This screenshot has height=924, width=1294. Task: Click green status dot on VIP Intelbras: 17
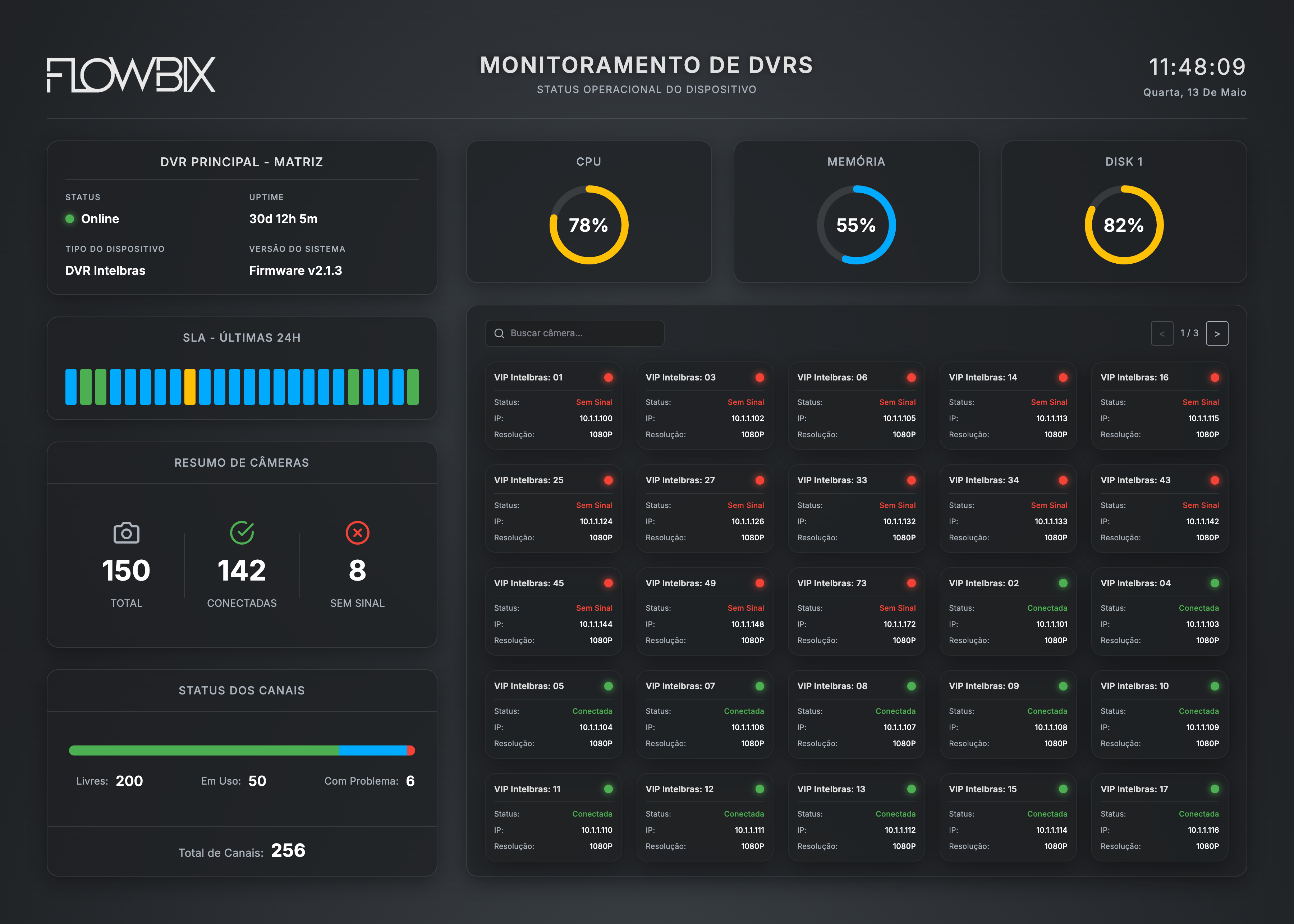point(1215,789)
